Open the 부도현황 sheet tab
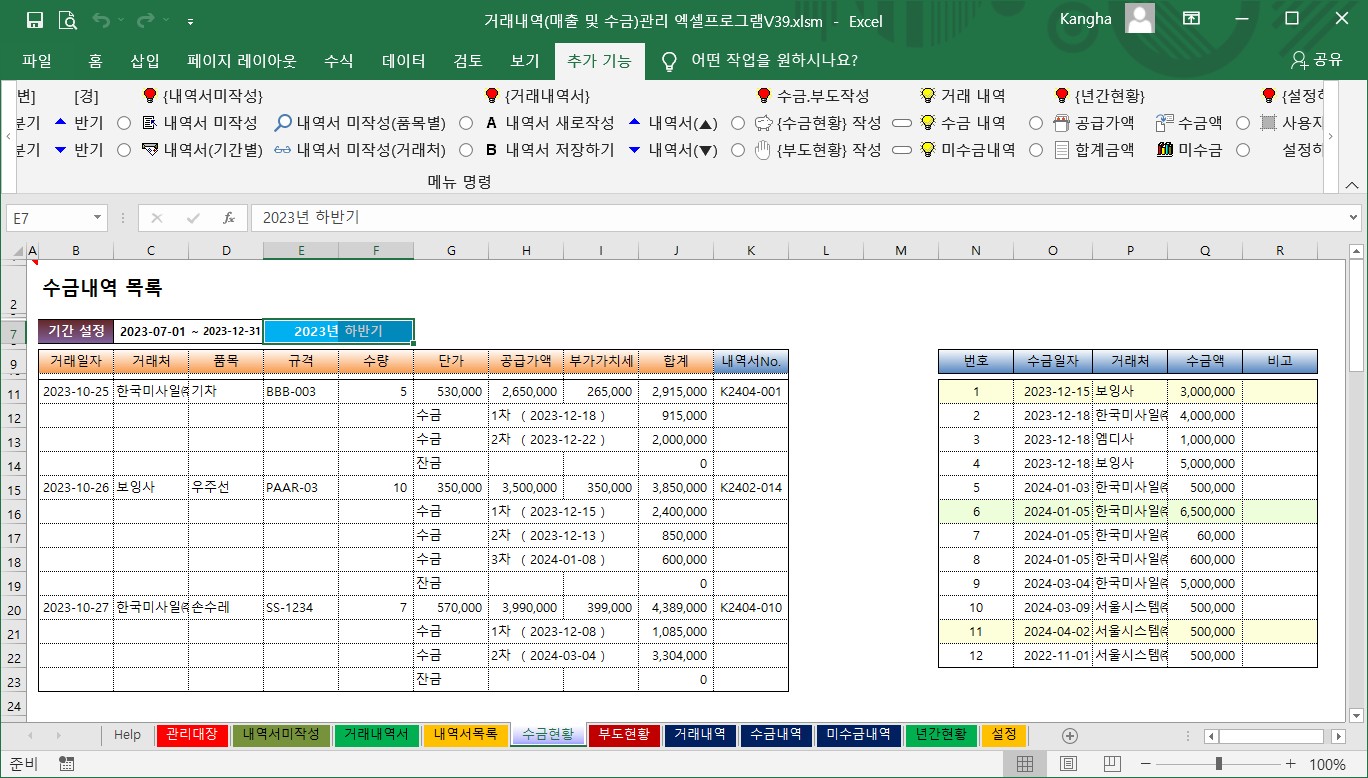 pyautogui.click(x=624, y=735)
